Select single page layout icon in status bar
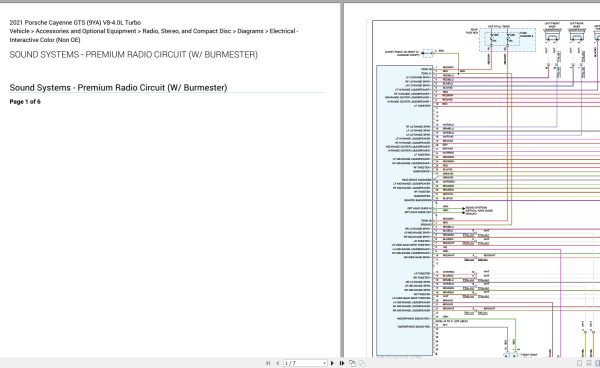 click(x=579, y=363)
